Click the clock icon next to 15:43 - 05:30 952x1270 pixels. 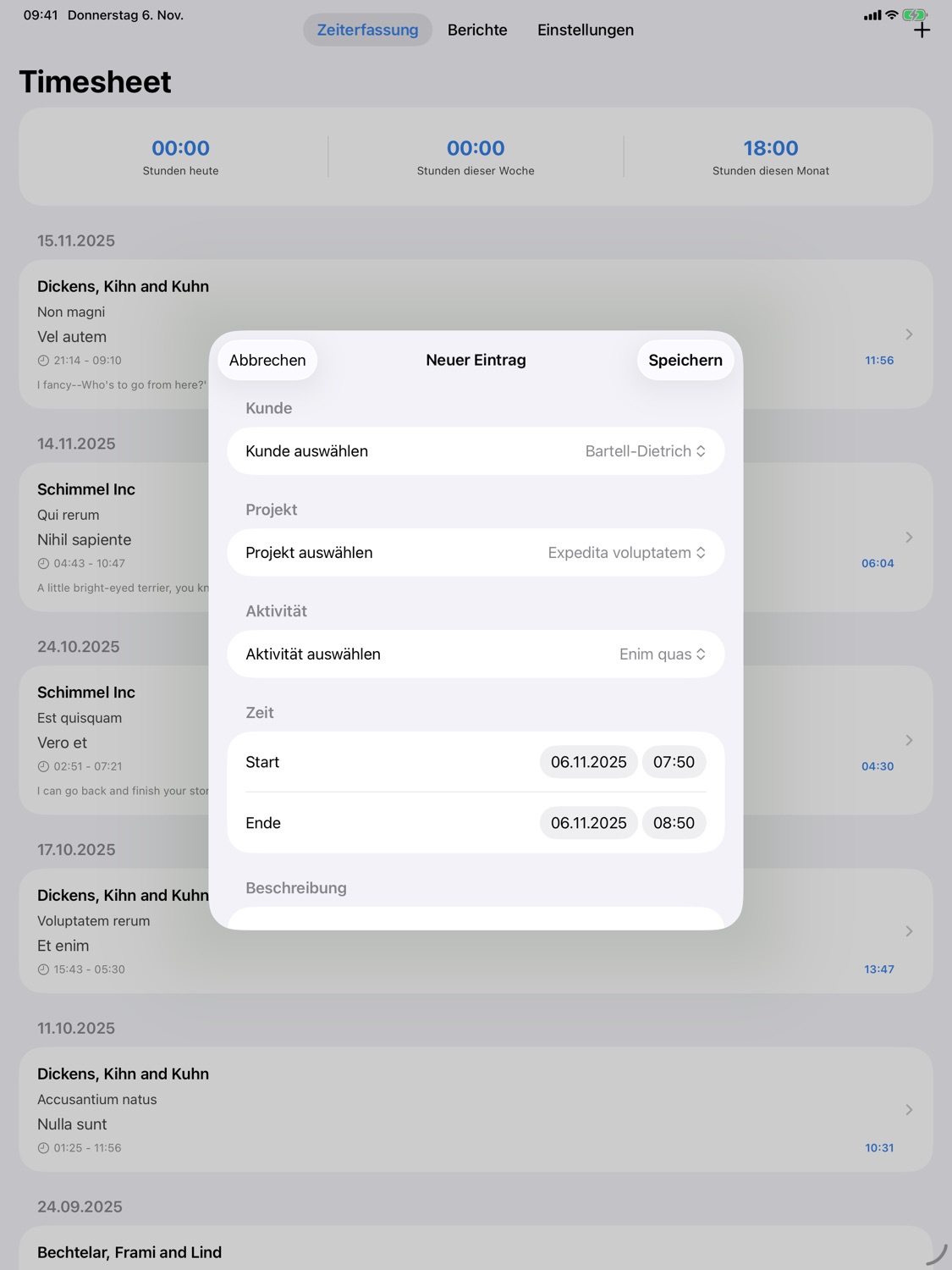tap(43, 970)
